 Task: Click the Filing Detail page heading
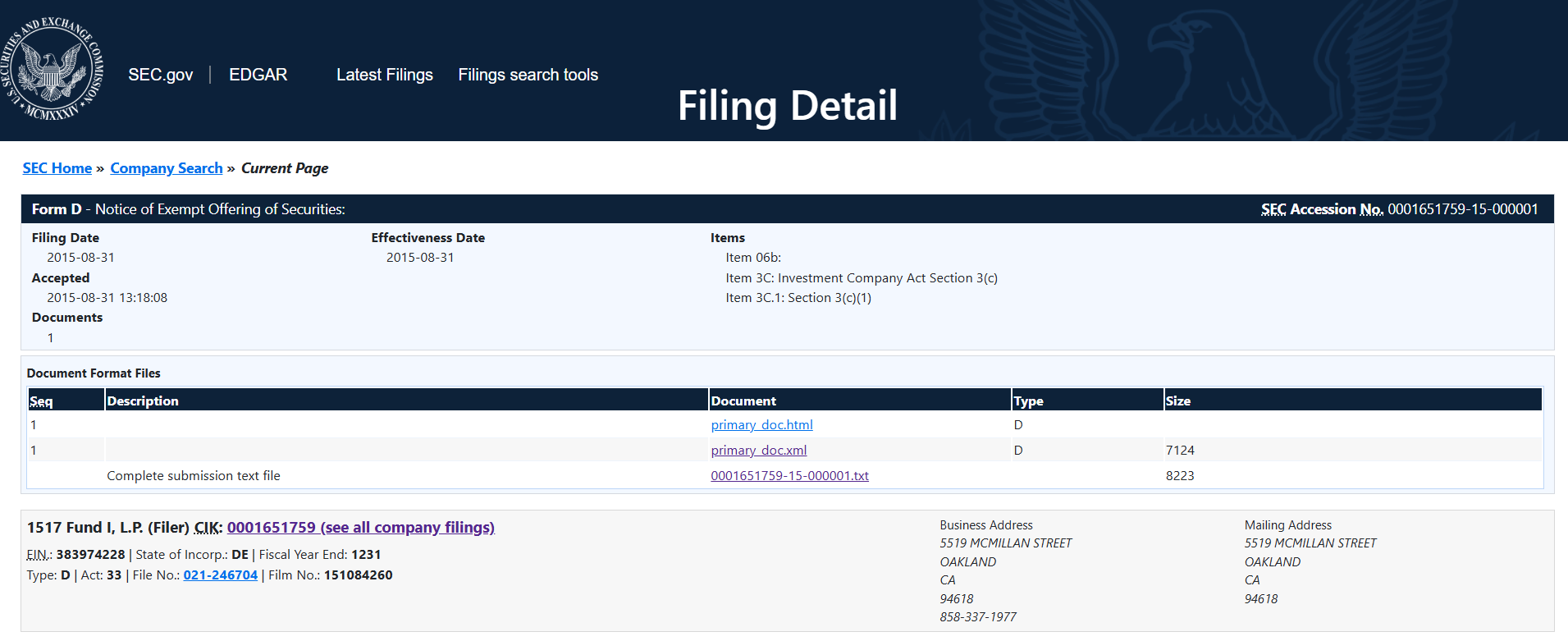[x=788, y=106]
